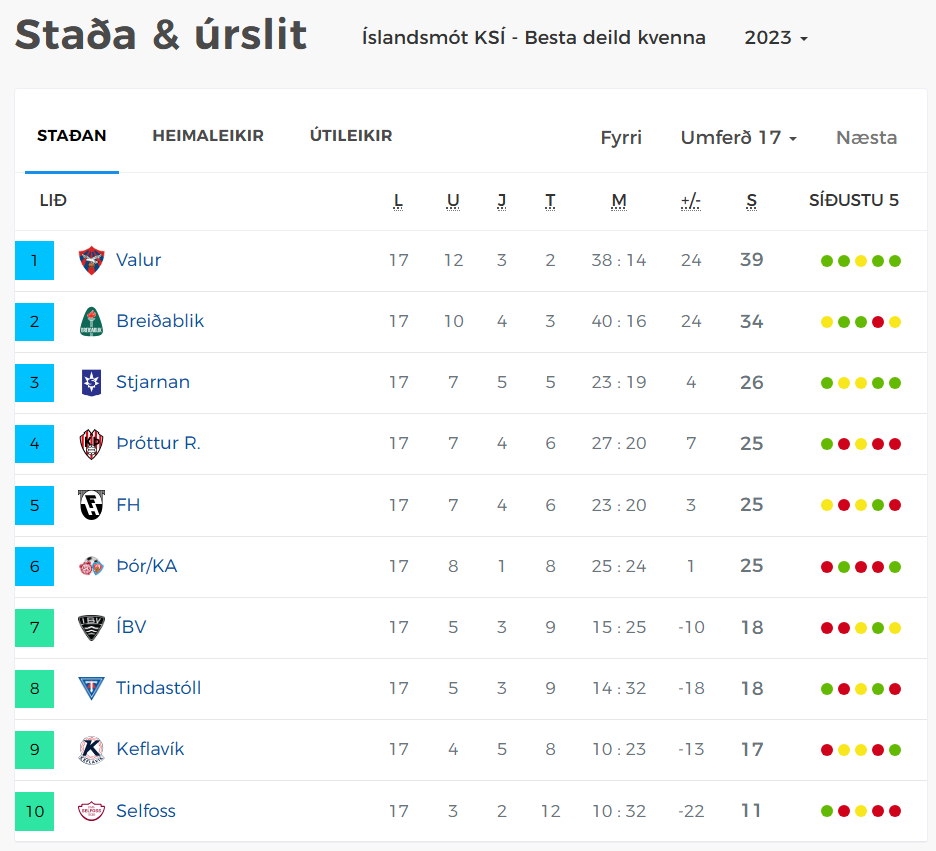Click the FH team logo
Screen dimensions: 936x851
click(x=91, y=505)
